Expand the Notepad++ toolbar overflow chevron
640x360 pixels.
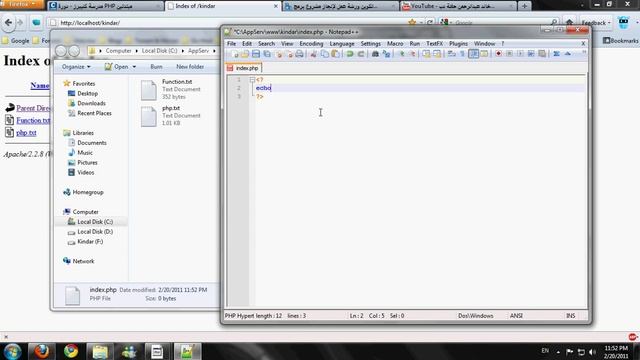pos(584,53)
